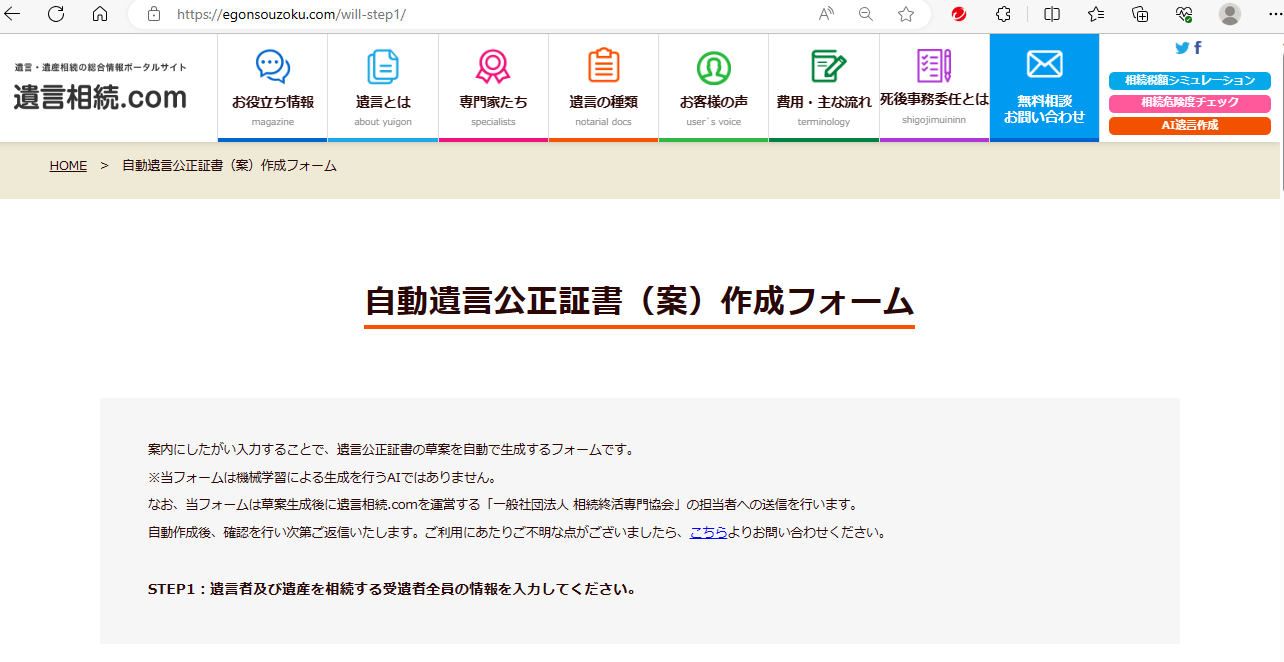Open the 遺言とは menu item
This screenshot has width=1284, height=662.
(383, 88)
